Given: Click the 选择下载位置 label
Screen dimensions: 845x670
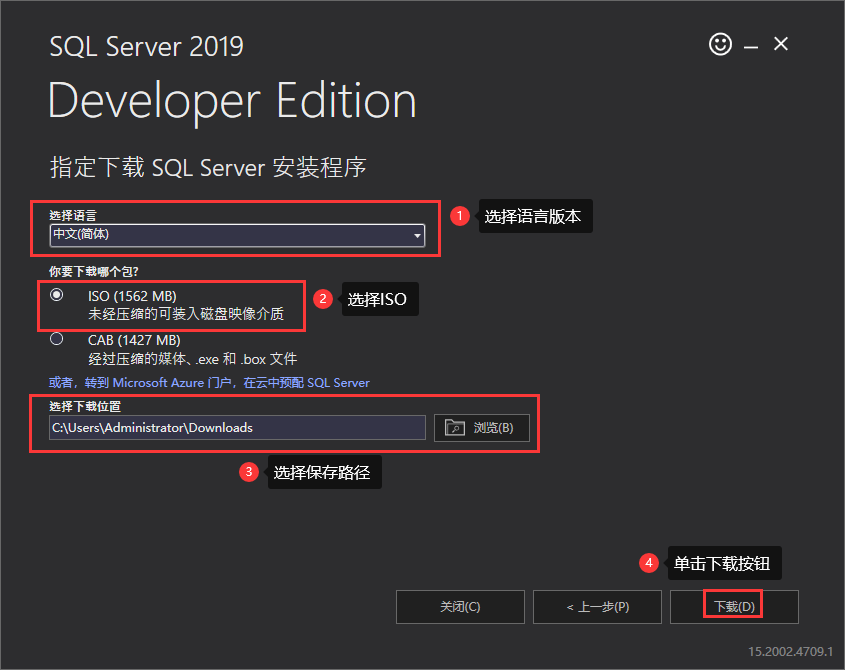Looking at the screenshot, I should [x=85, y=406].
